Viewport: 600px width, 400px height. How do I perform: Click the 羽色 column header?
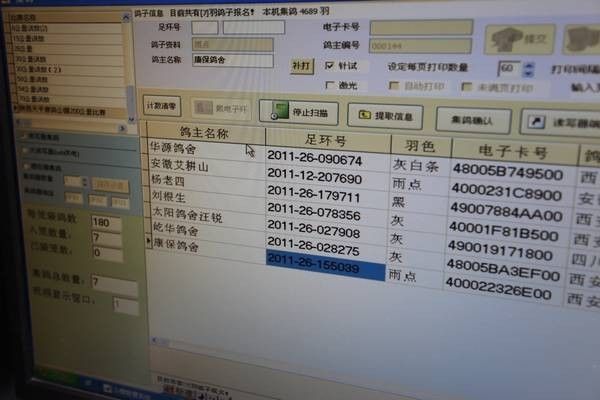421,145
